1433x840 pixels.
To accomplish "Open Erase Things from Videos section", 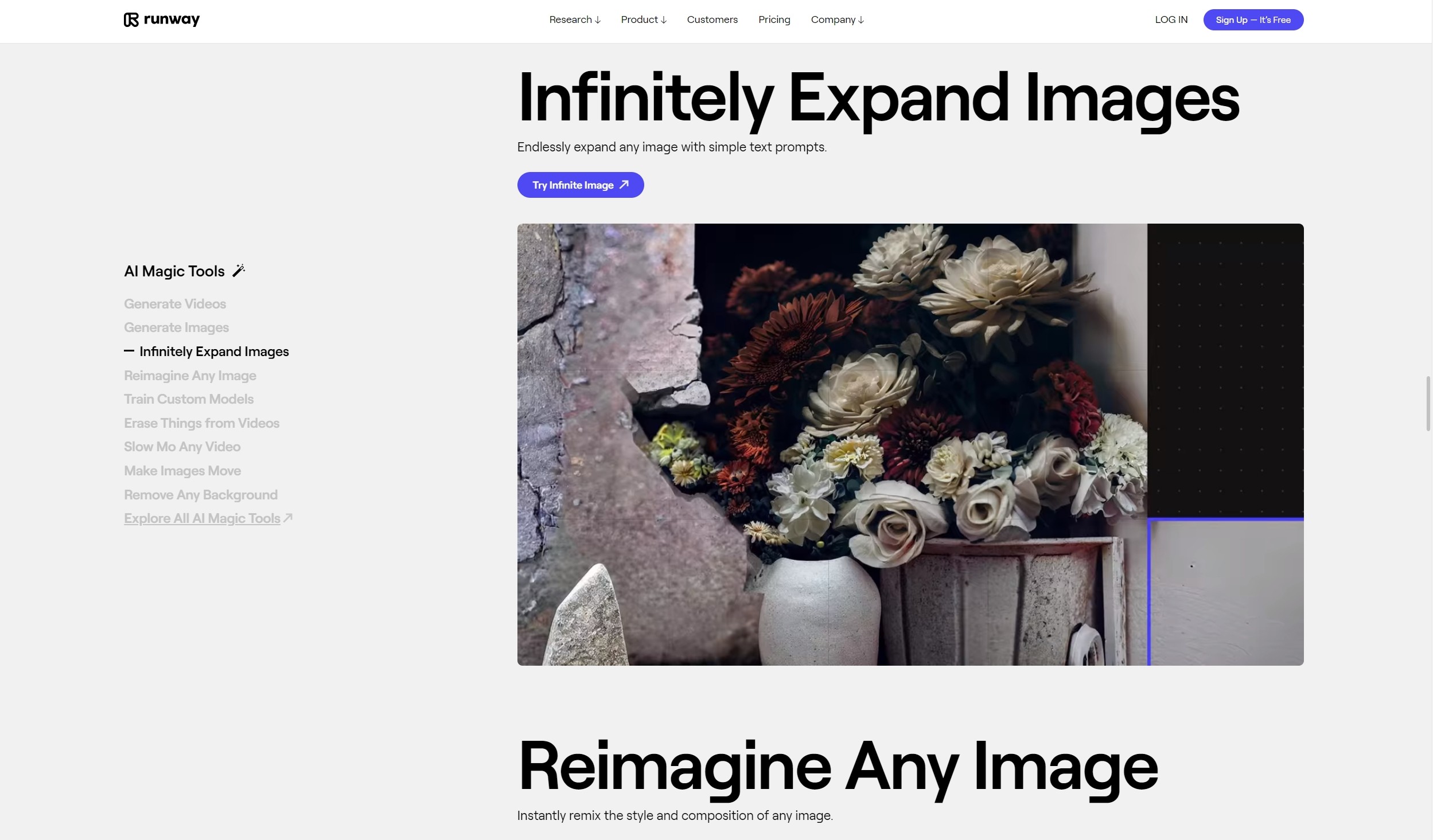I will click(201, 423).
